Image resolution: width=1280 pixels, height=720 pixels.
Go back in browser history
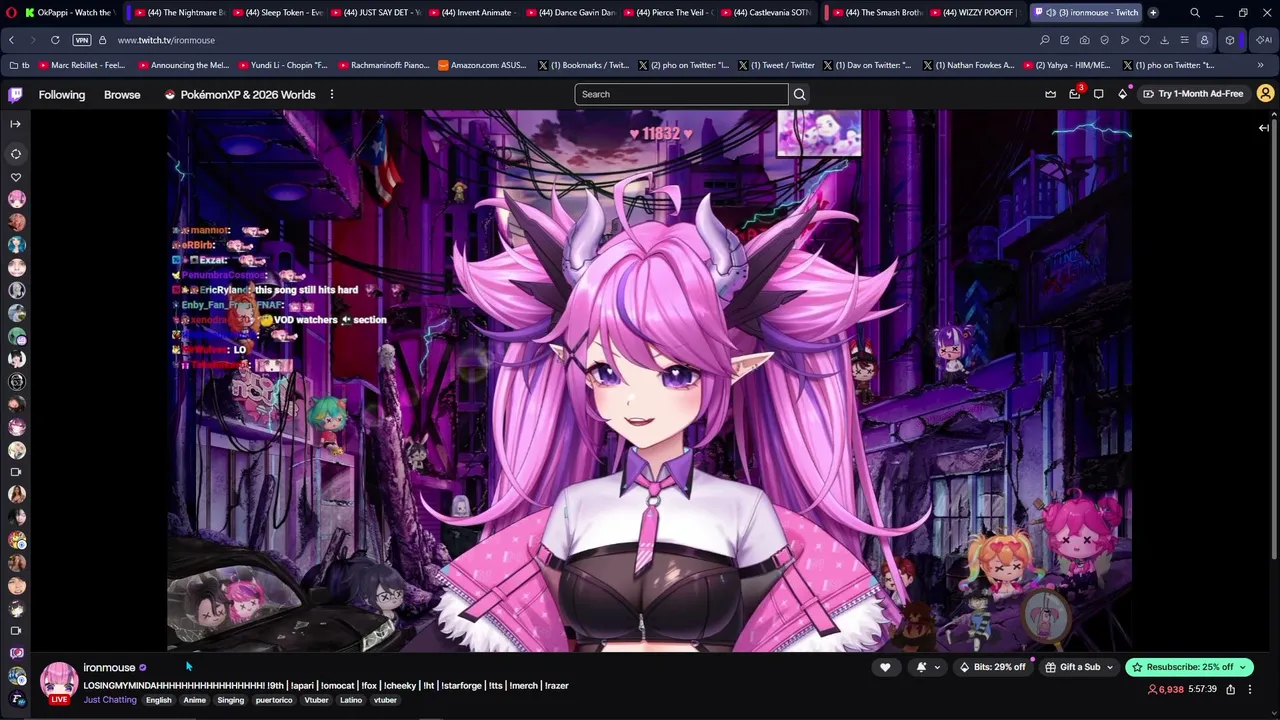coord(11,40)
